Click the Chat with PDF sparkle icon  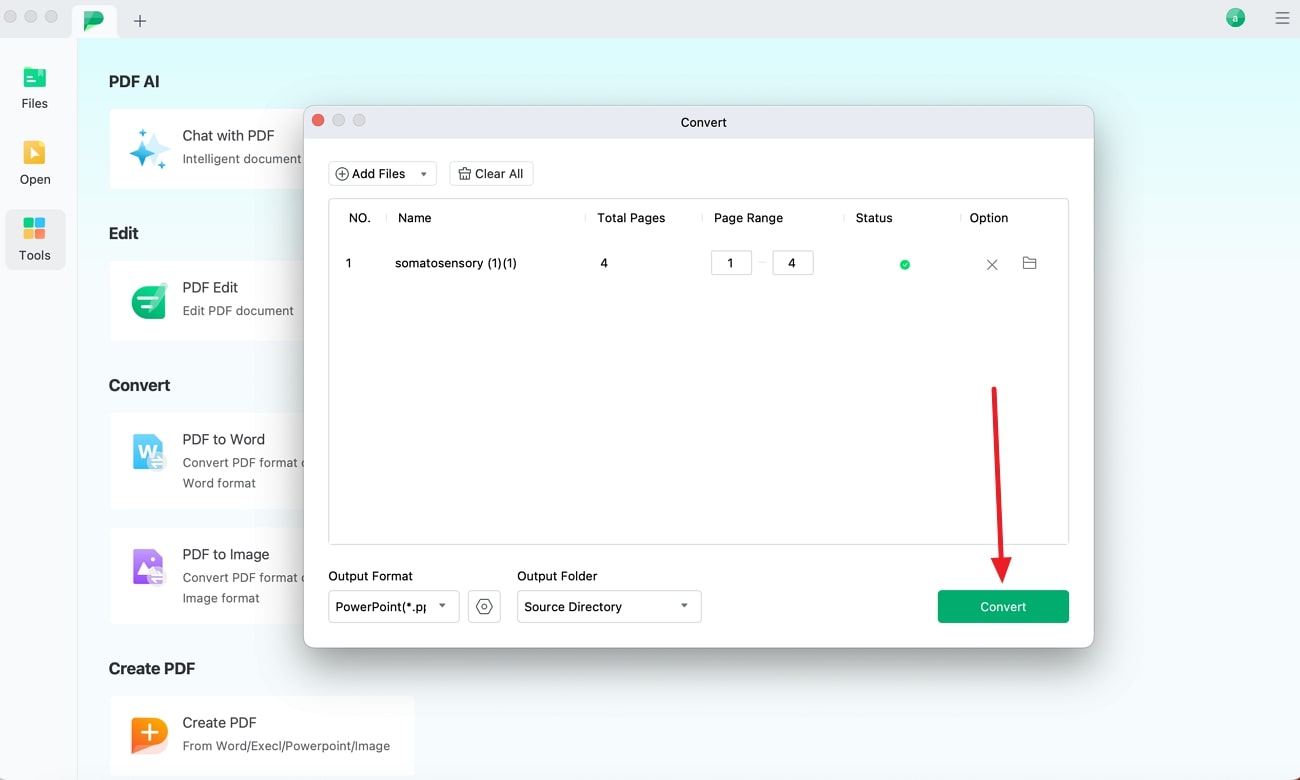(149, 148)
